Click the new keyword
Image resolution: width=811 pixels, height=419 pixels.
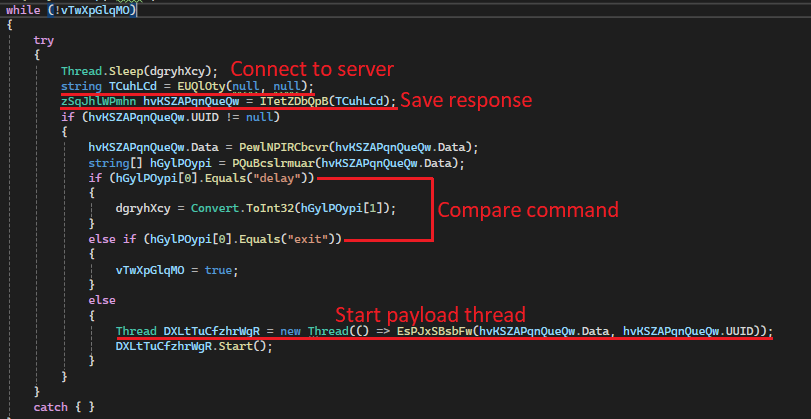pos(291,331)
